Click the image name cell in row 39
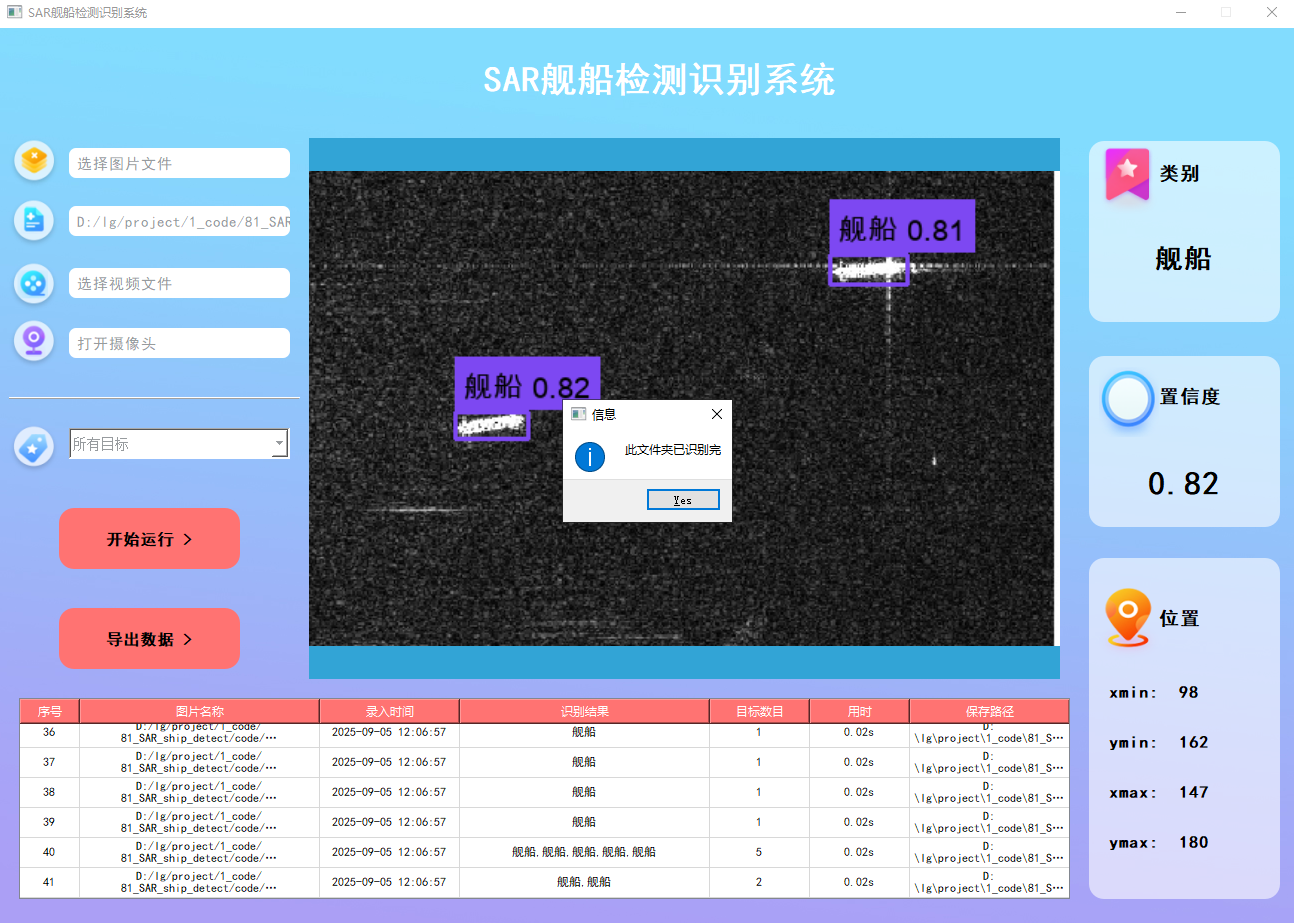 coord(199,822)
